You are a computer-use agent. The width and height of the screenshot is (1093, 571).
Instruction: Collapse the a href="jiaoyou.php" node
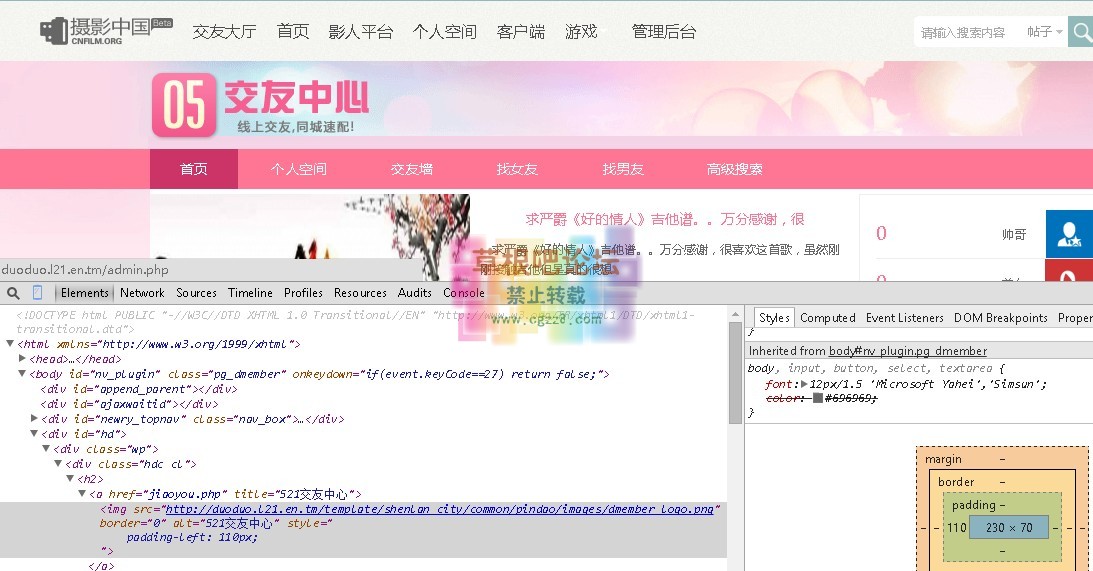click(x=82, y=494)
